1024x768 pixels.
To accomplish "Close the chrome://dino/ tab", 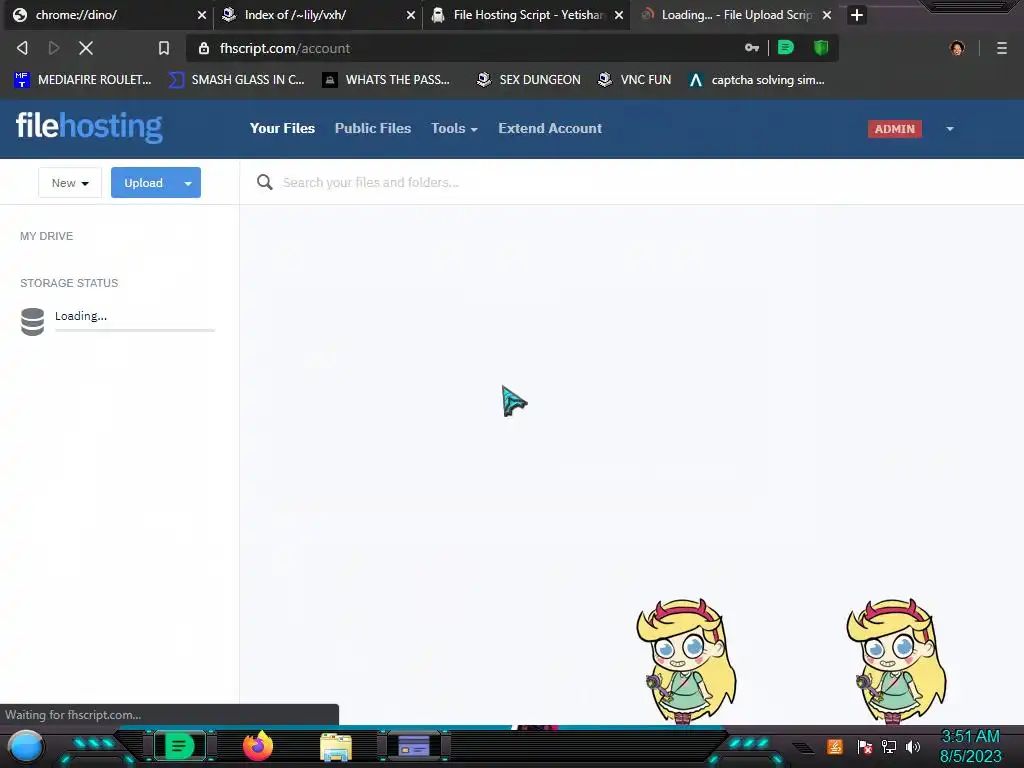I will pos(202,14).
